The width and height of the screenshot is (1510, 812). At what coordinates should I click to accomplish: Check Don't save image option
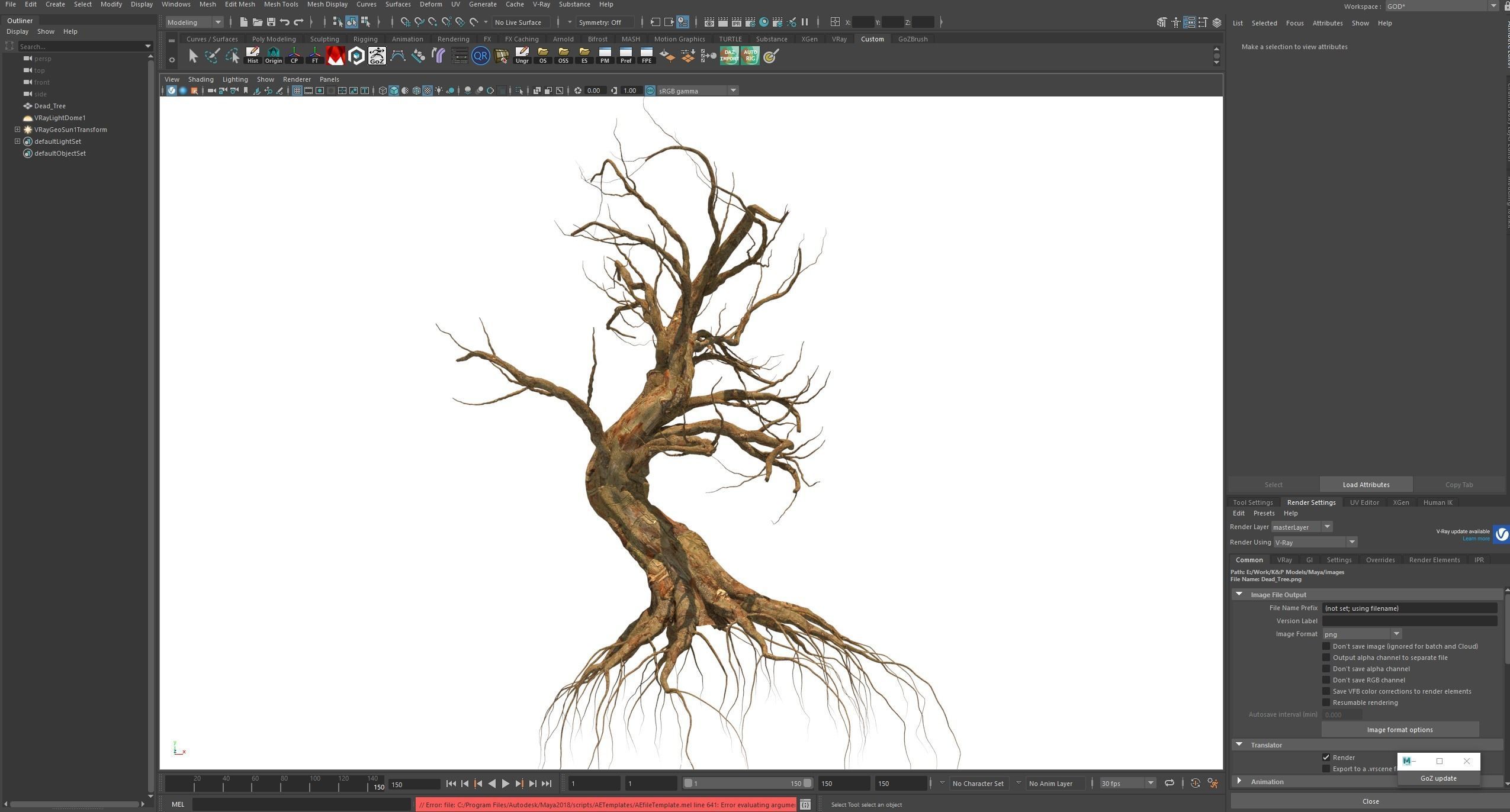click(1326, 646)
